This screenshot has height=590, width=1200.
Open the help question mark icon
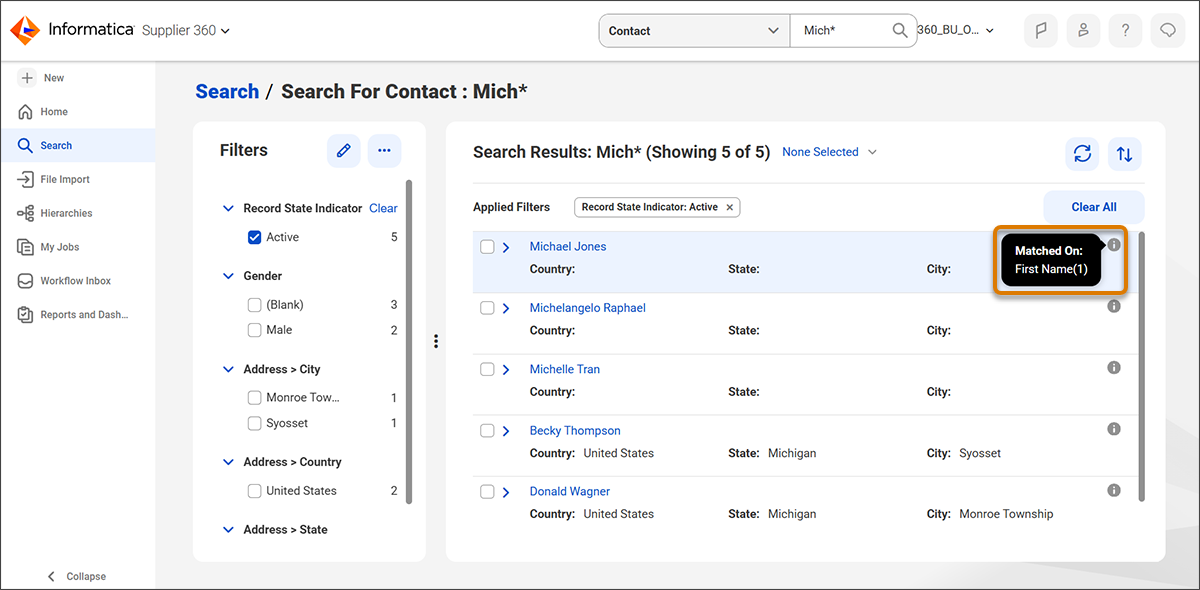[1125, 30]
